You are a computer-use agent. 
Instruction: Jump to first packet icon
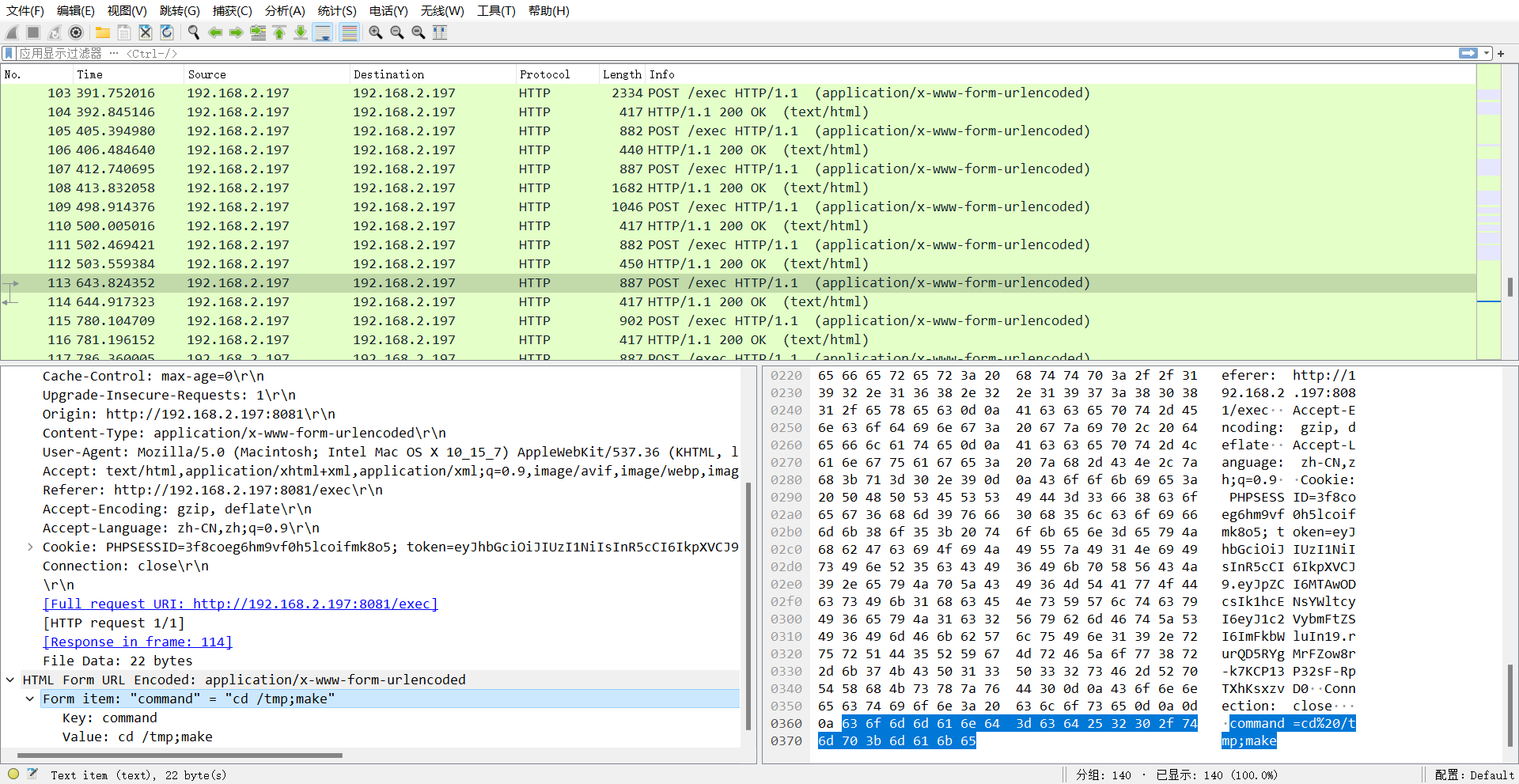coord(279,32)
